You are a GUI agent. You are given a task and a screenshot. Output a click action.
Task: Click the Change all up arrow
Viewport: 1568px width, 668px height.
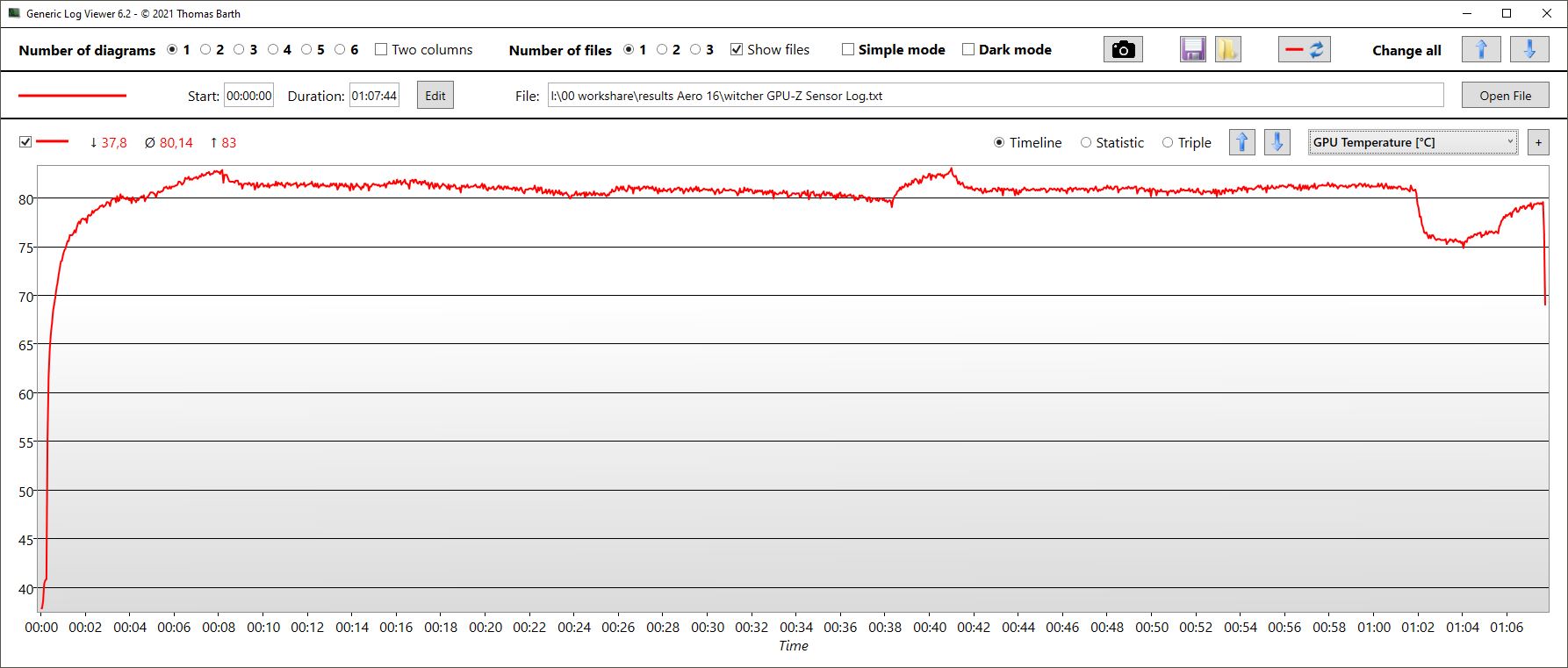click(1481, 49)
